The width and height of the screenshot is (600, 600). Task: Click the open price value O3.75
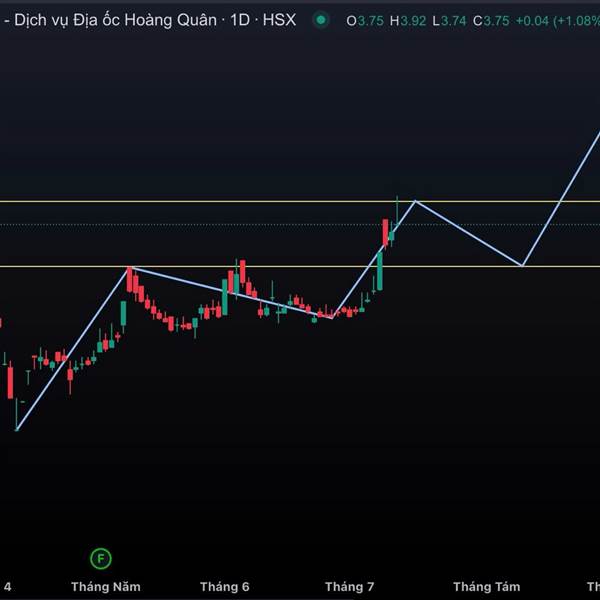365,21
